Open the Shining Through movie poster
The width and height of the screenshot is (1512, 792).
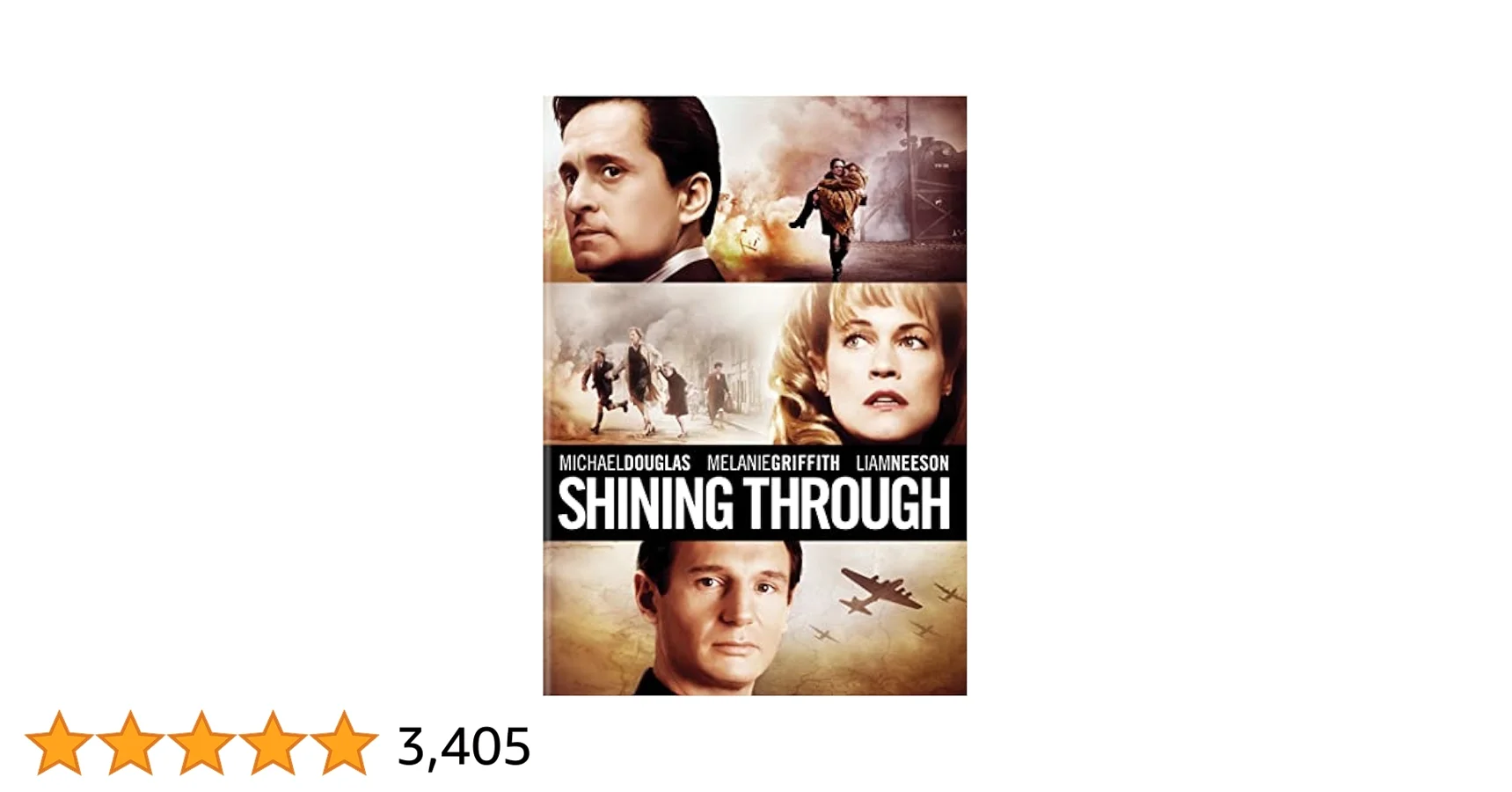pos(755,396)
